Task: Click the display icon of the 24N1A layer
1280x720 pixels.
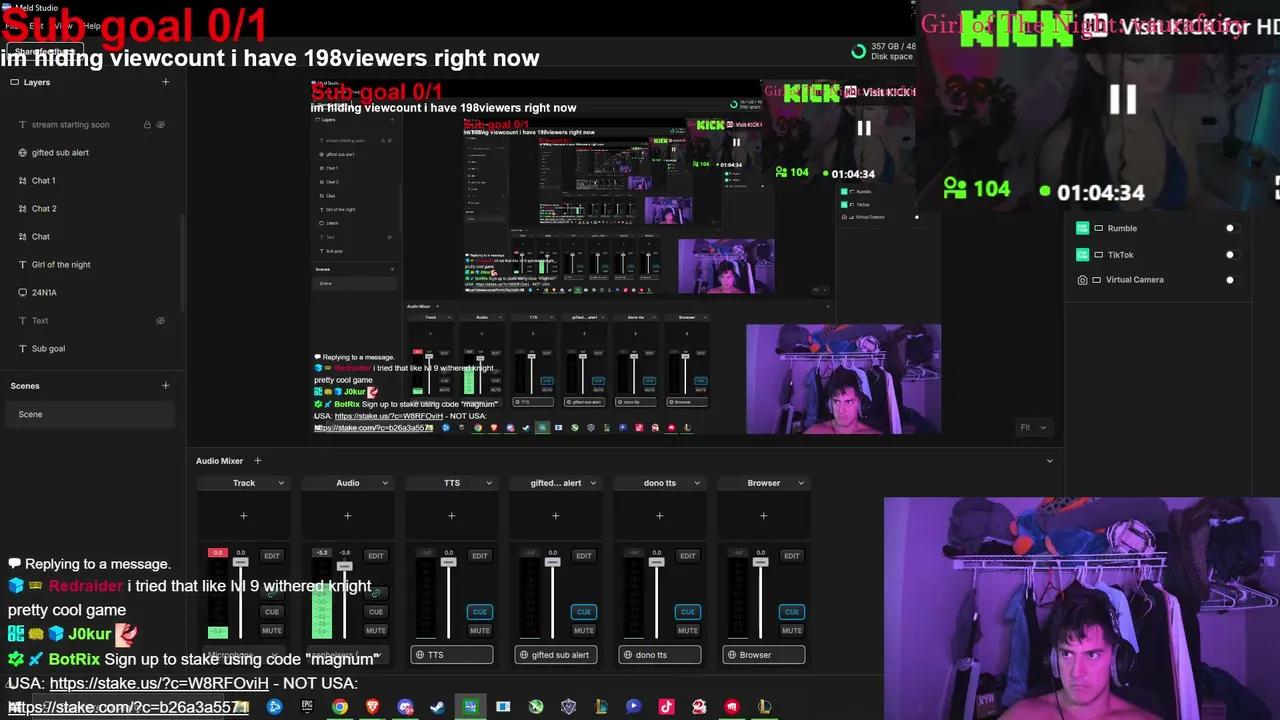Action: [x=23, y=293]
